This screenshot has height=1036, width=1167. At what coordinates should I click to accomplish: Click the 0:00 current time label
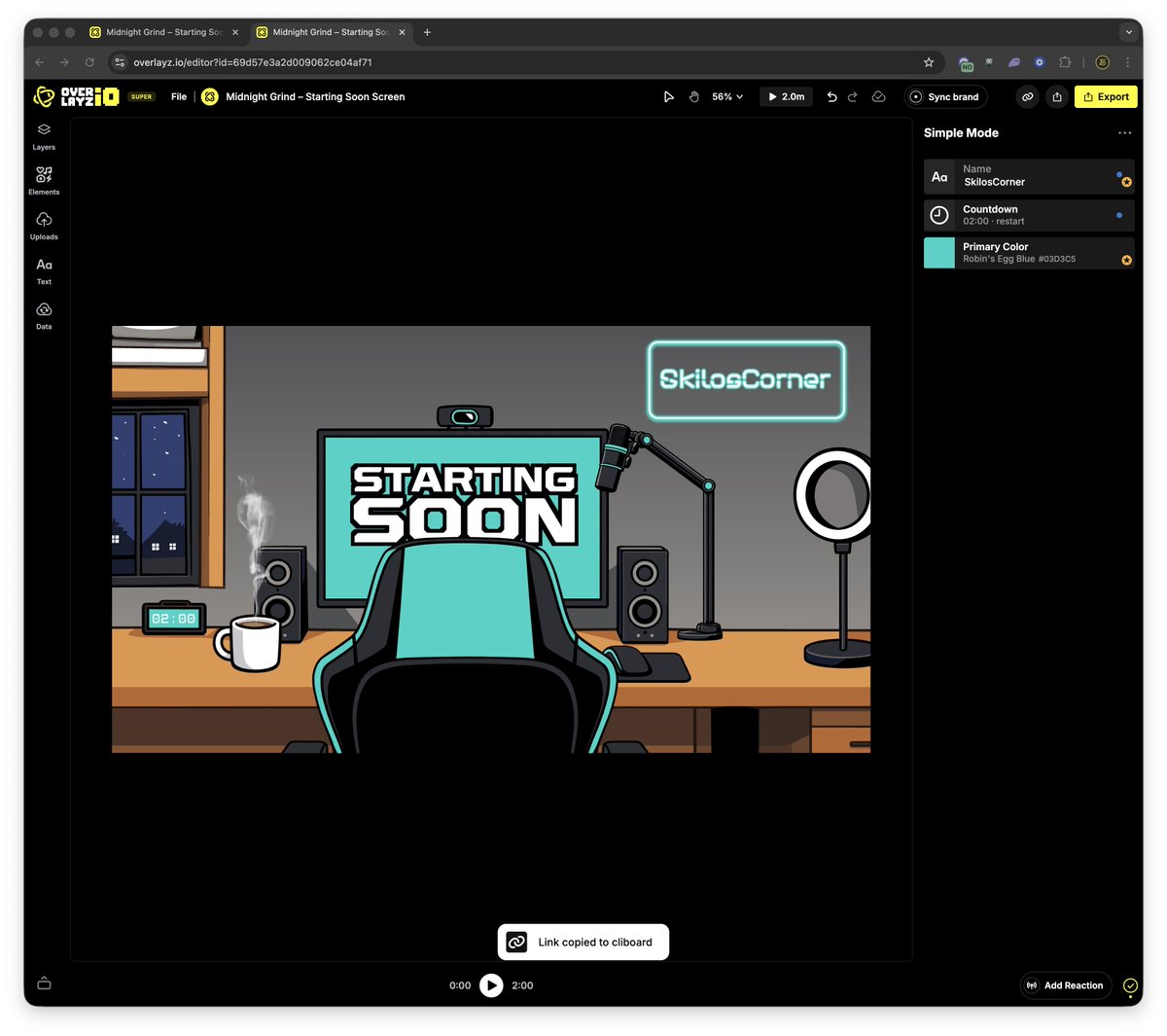(x=460, y=985)
